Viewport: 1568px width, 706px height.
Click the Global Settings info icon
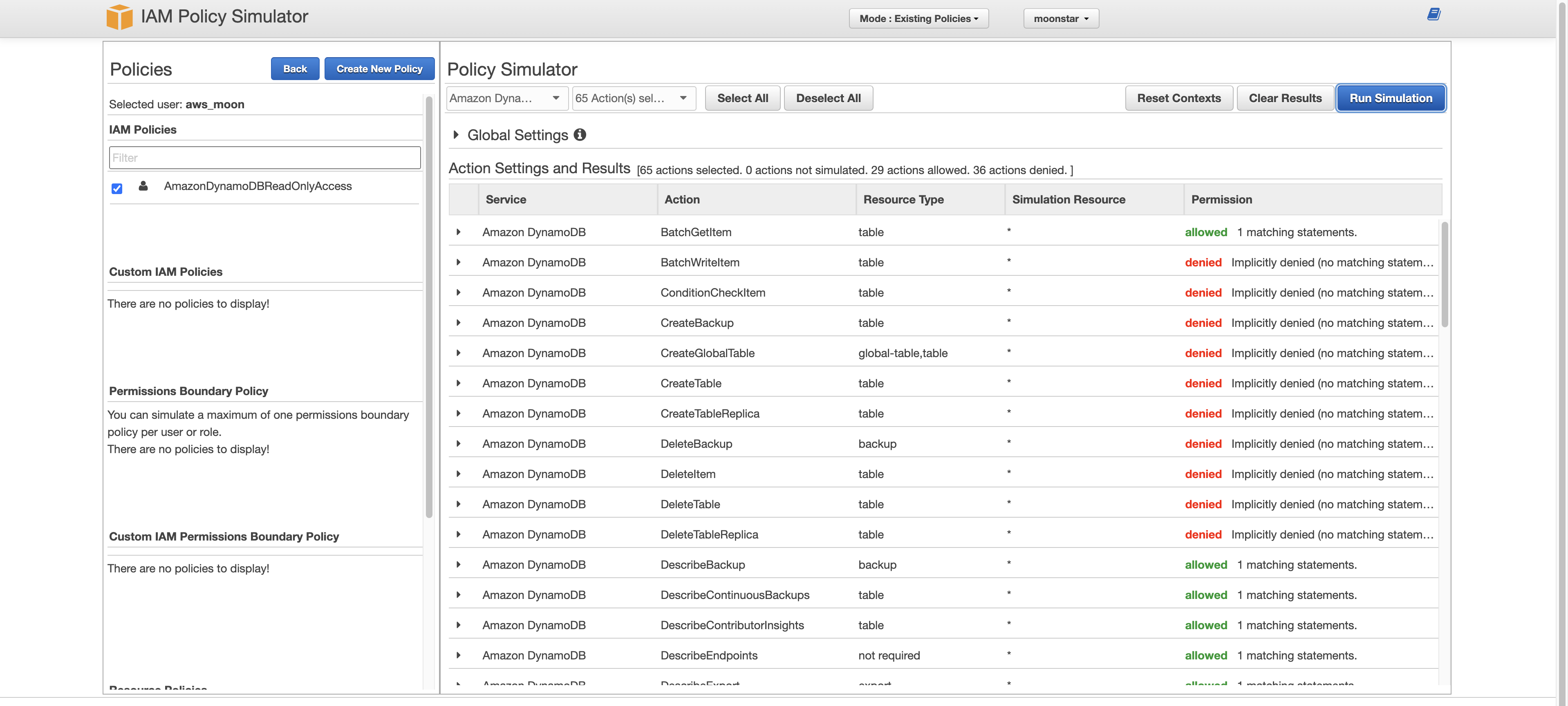click(x=580, y=134)
